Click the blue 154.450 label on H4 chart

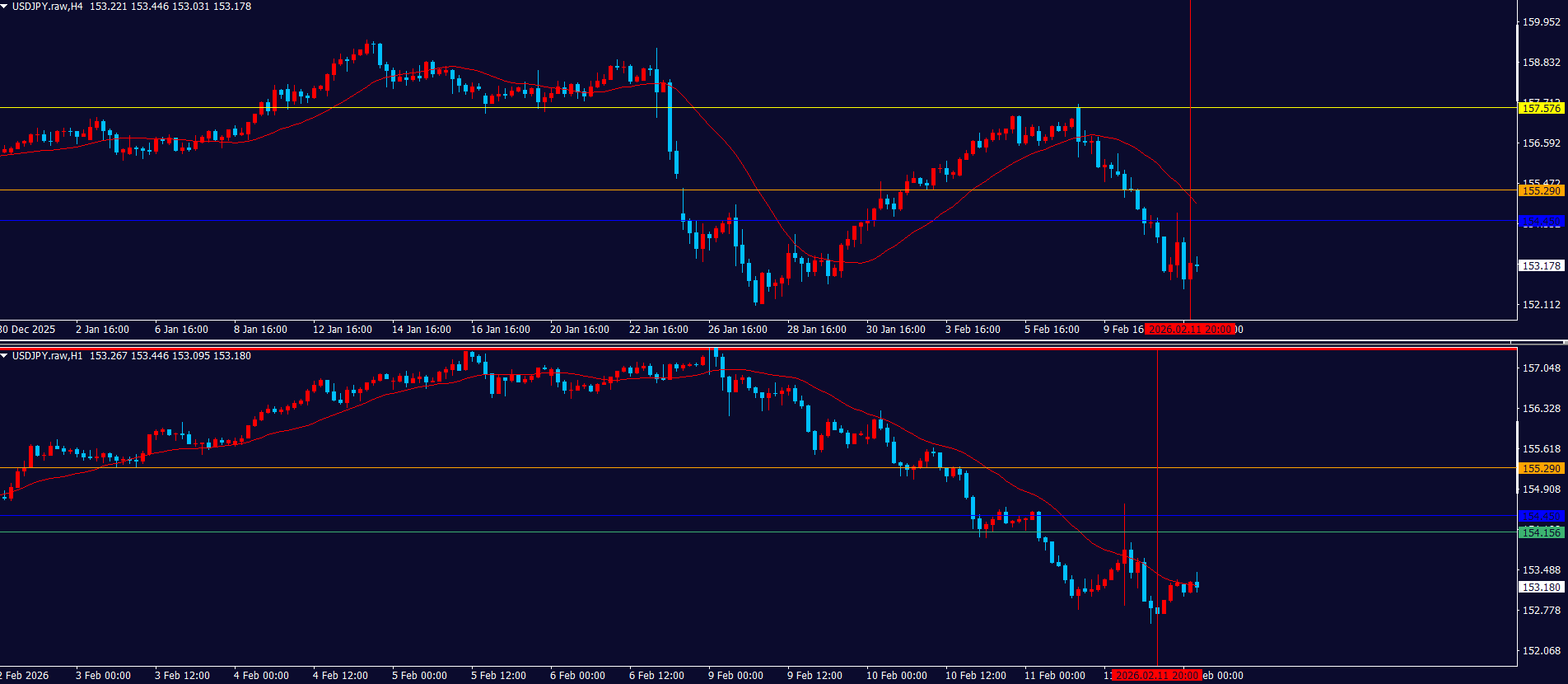[1540, 221]
